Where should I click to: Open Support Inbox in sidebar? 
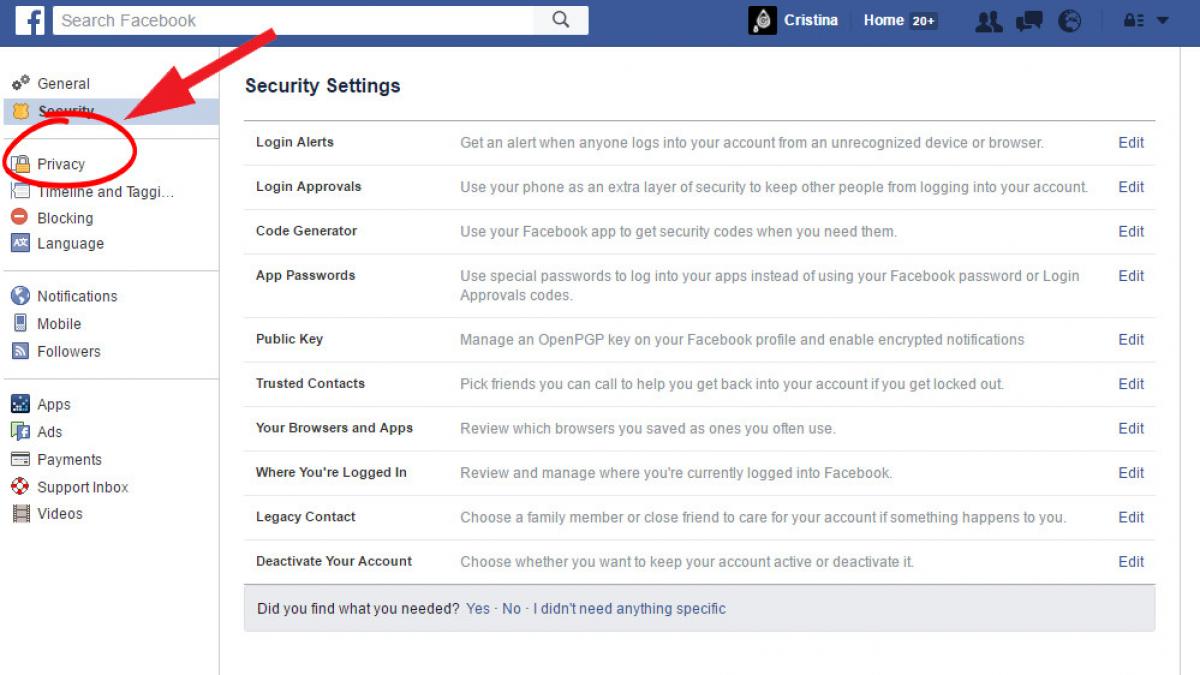[83, 487]
